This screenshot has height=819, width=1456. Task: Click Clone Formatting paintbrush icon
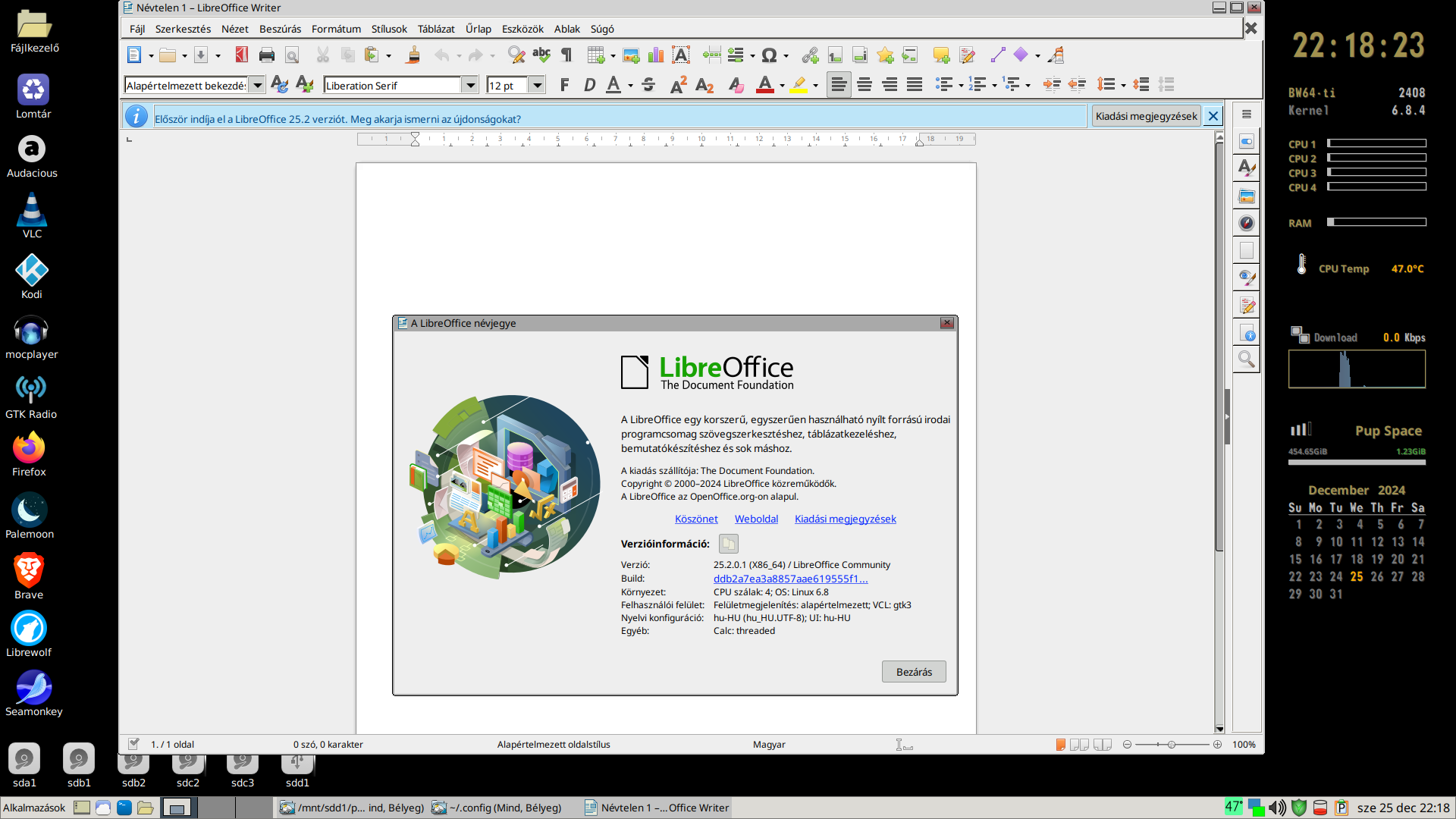pos(413,55)
